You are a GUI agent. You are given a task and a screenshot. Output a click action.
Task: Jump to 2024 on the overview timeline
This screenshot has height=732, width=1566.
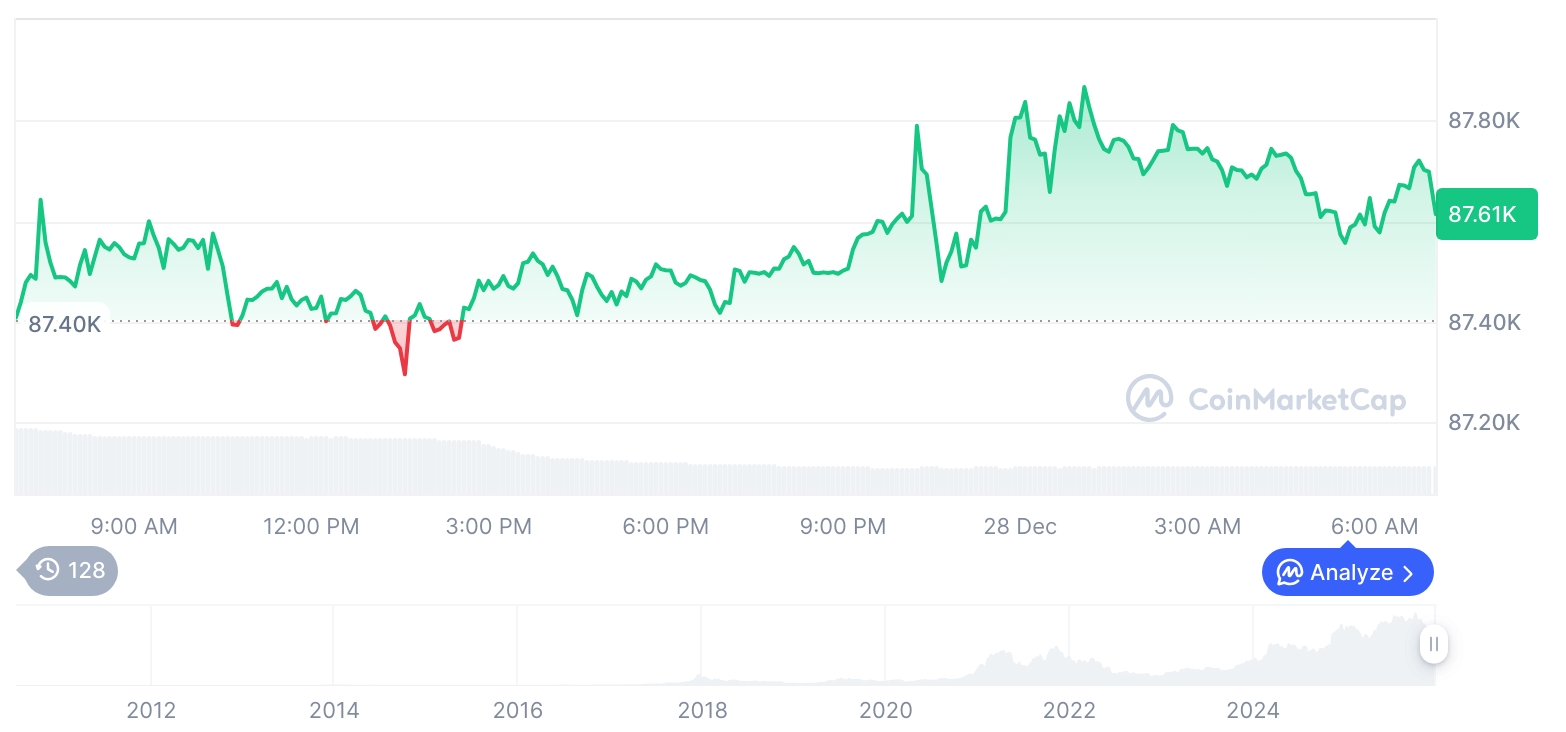coord(1253,710)
